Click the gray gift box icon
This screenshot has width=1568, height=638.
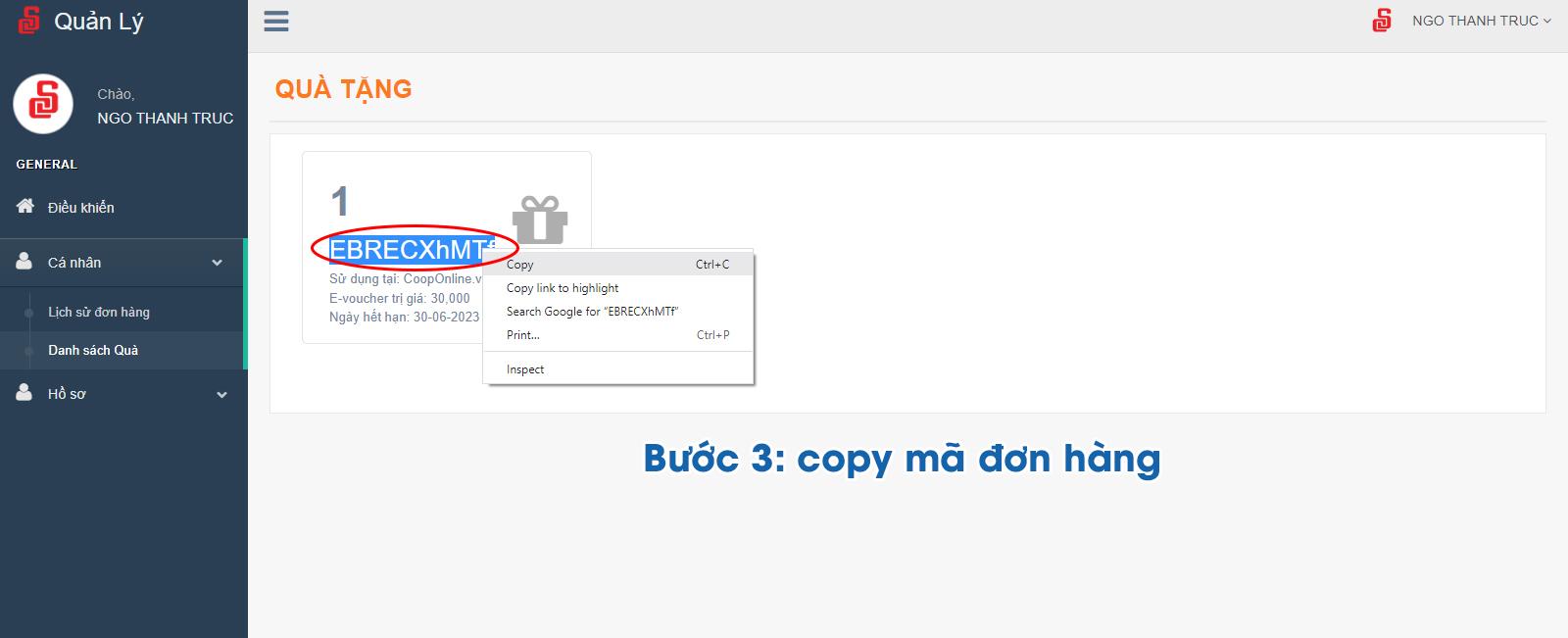click(x=540, y=220)
